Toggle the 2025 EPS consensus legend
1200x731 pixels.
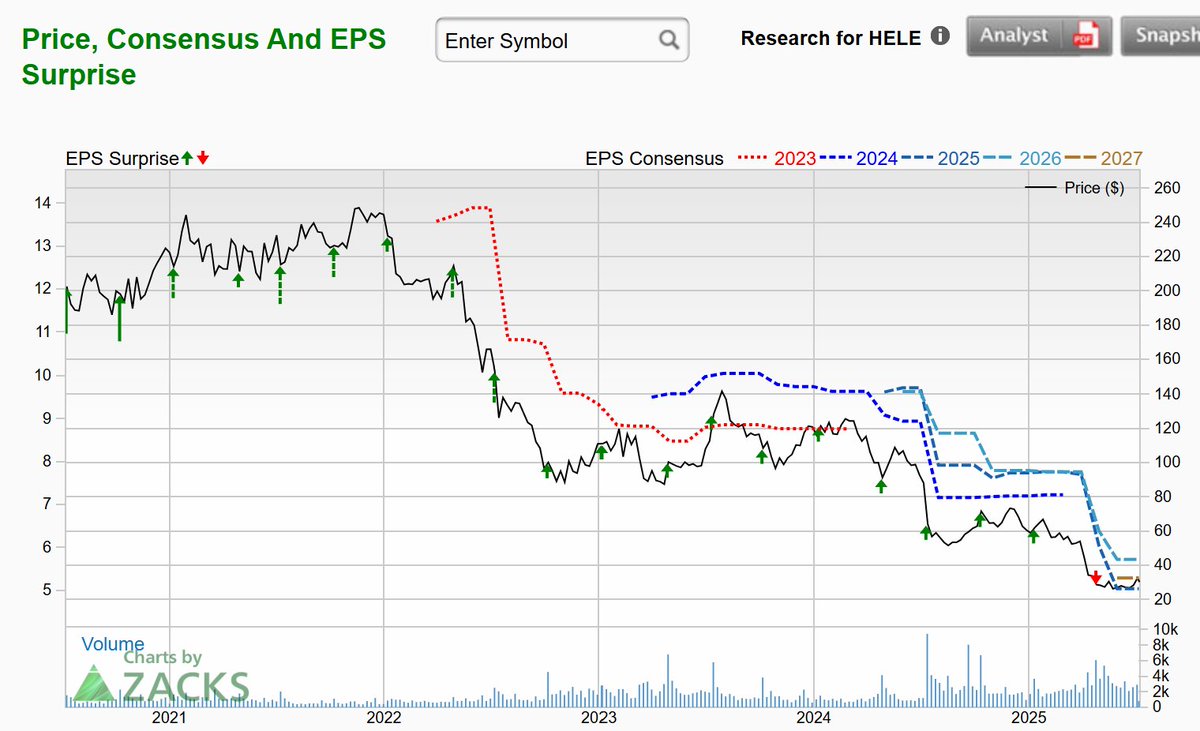(x=940, y=158)
